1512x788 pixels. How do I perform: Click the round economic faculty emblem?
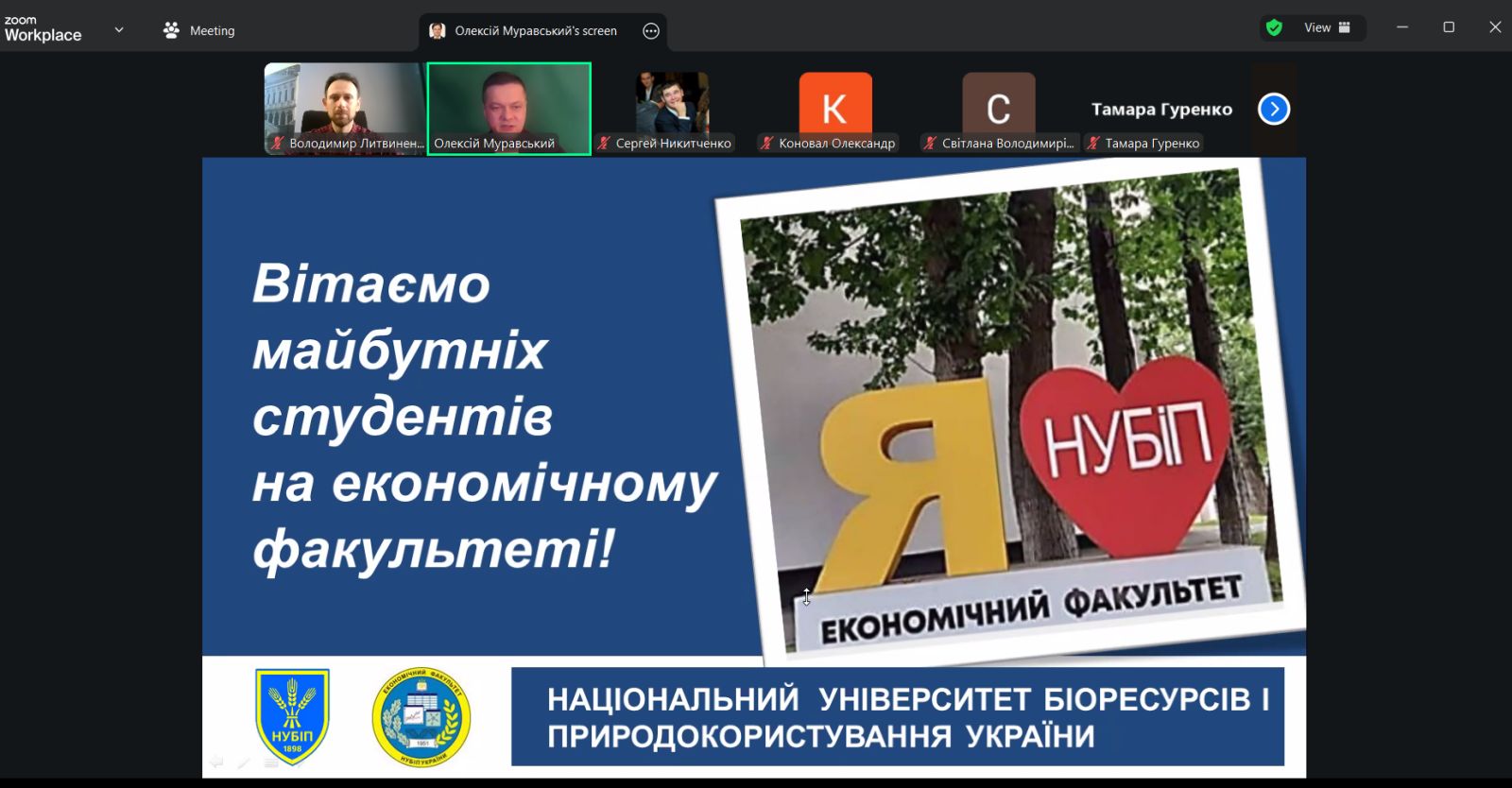(x=421, y=717)
